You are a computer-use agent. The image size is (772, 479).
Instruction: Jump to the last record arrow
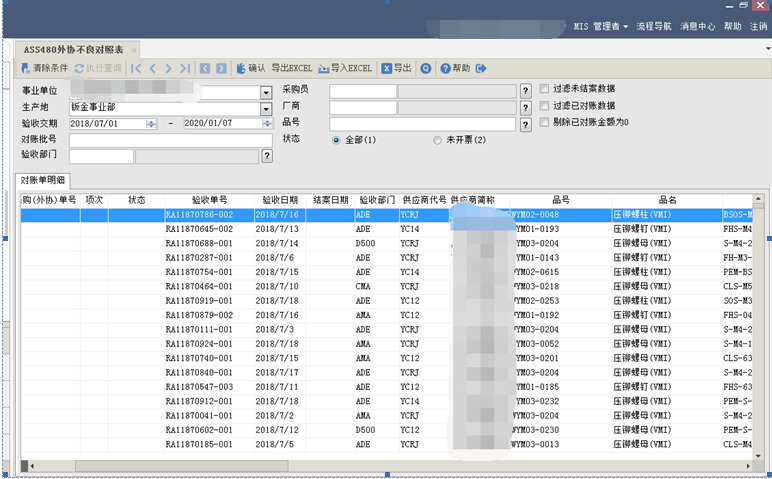point(184,68)
